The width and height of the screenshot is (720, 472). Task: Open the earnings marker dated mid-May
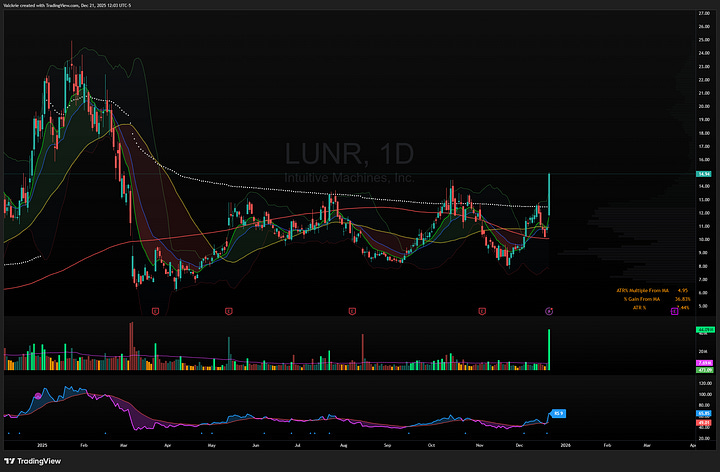coord(229,311)
